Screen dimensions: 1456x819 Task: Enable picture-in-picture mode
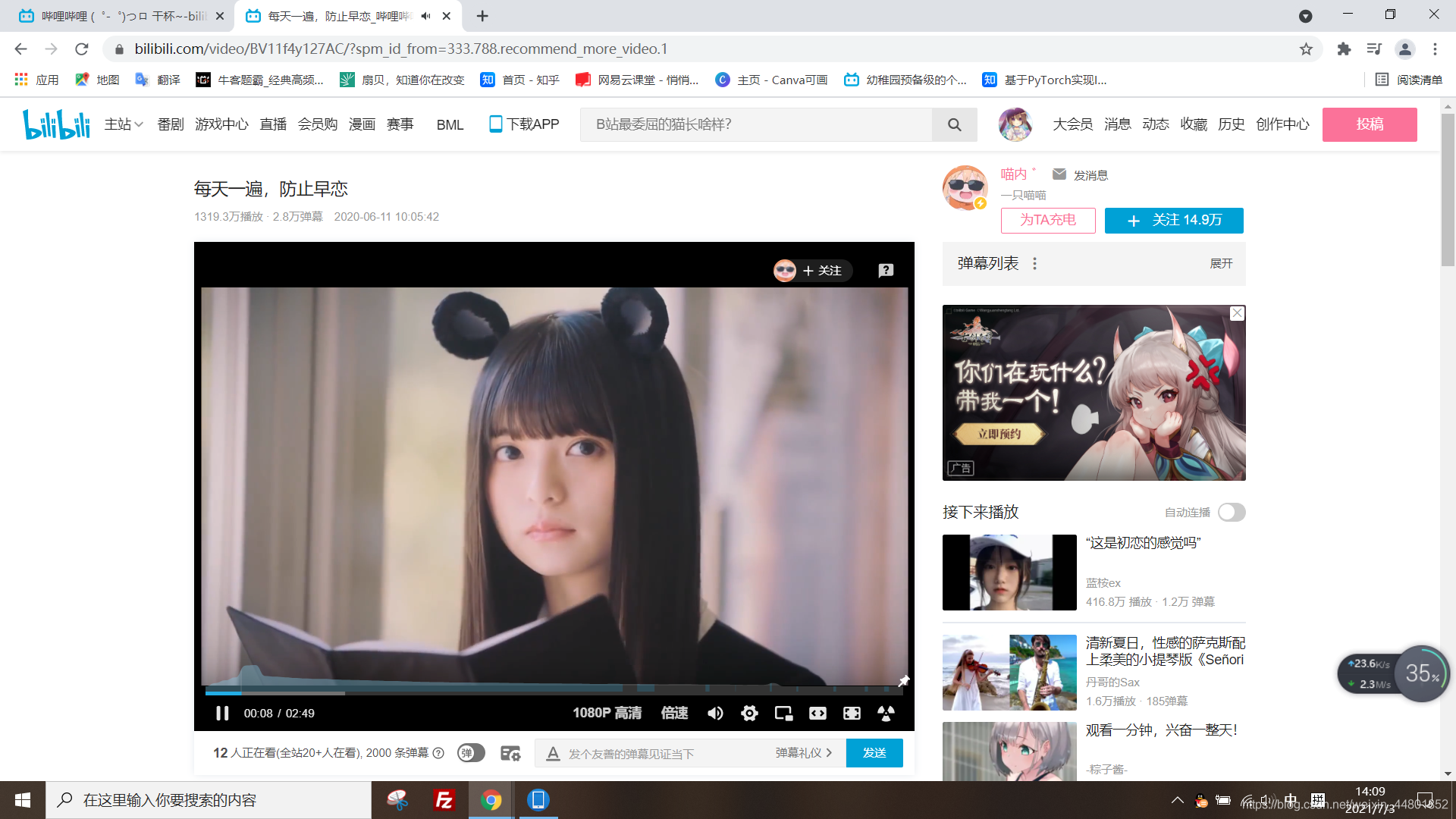point(783,713)
